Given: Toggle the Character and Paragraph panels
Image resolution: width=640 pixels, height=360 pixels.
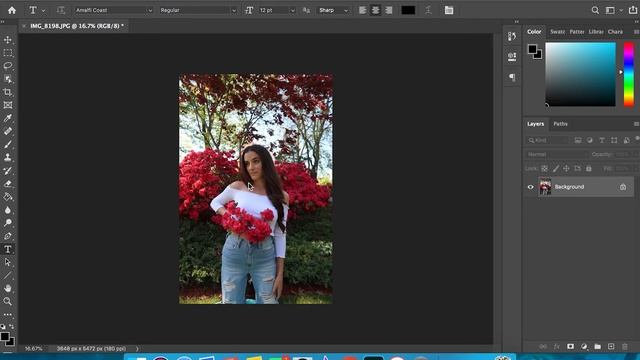Looking at the screenshot, I should pos(449,10).
